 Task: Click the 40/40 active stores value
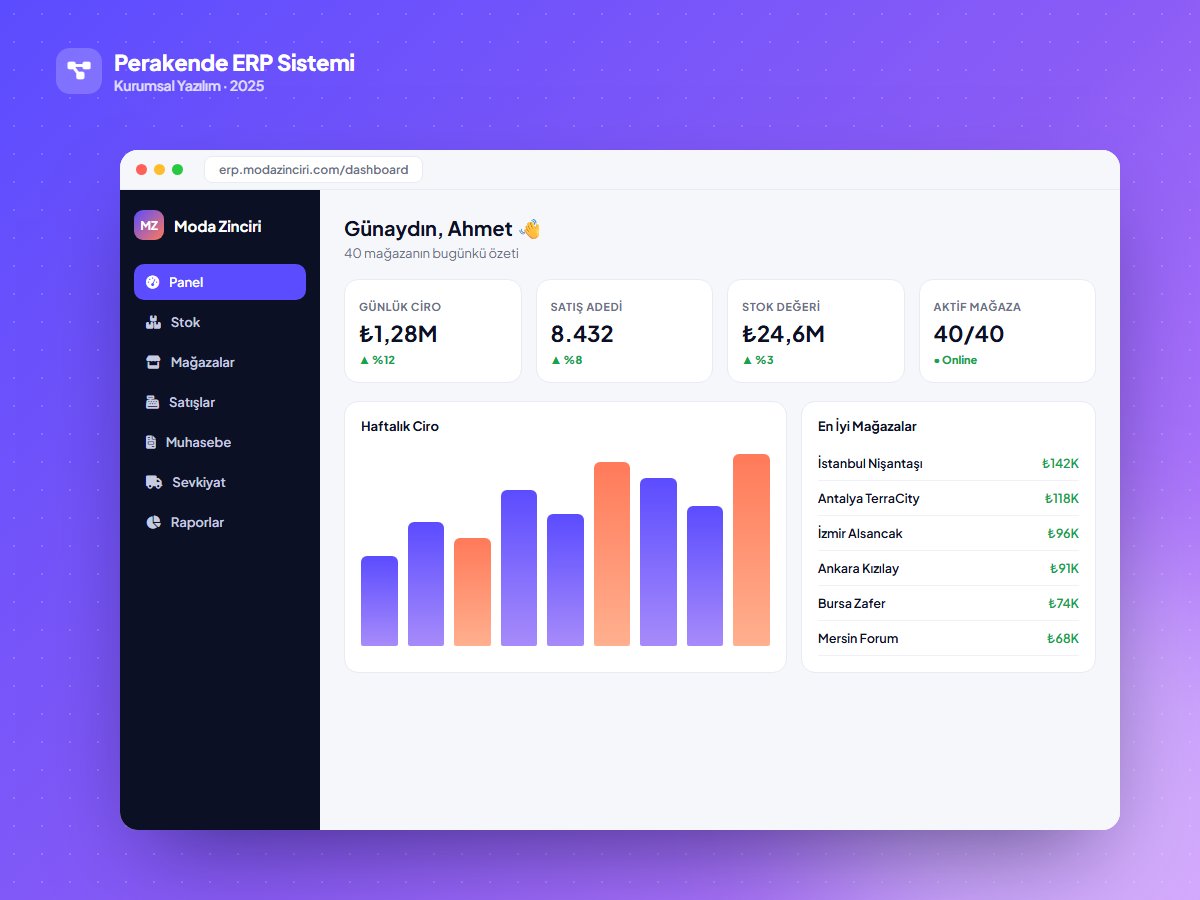pos(969,334)
